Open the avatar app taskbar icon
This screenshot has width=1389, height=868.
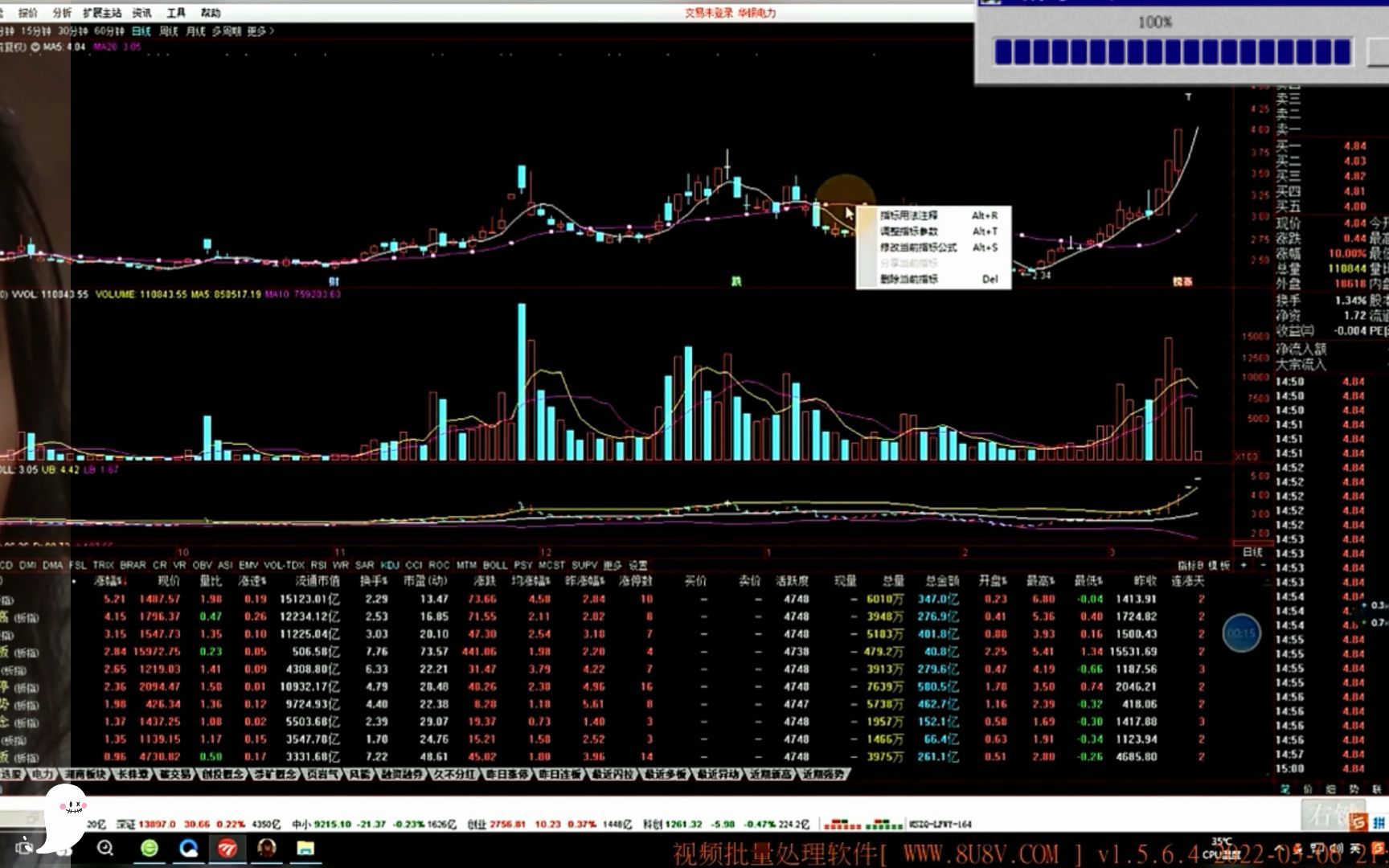click(267, 848)
